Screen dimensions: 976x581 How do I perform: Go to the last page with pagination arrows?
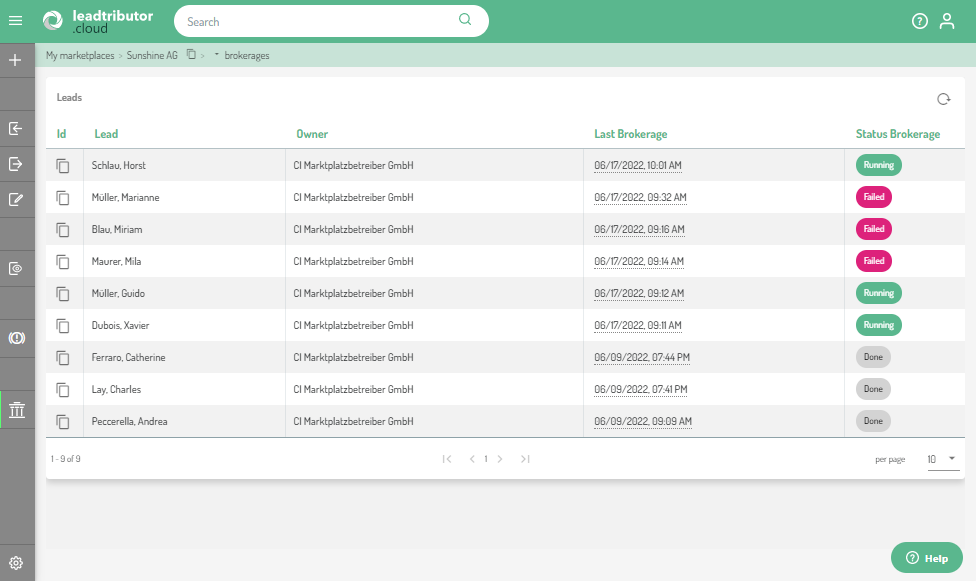(x=525, y=458)
